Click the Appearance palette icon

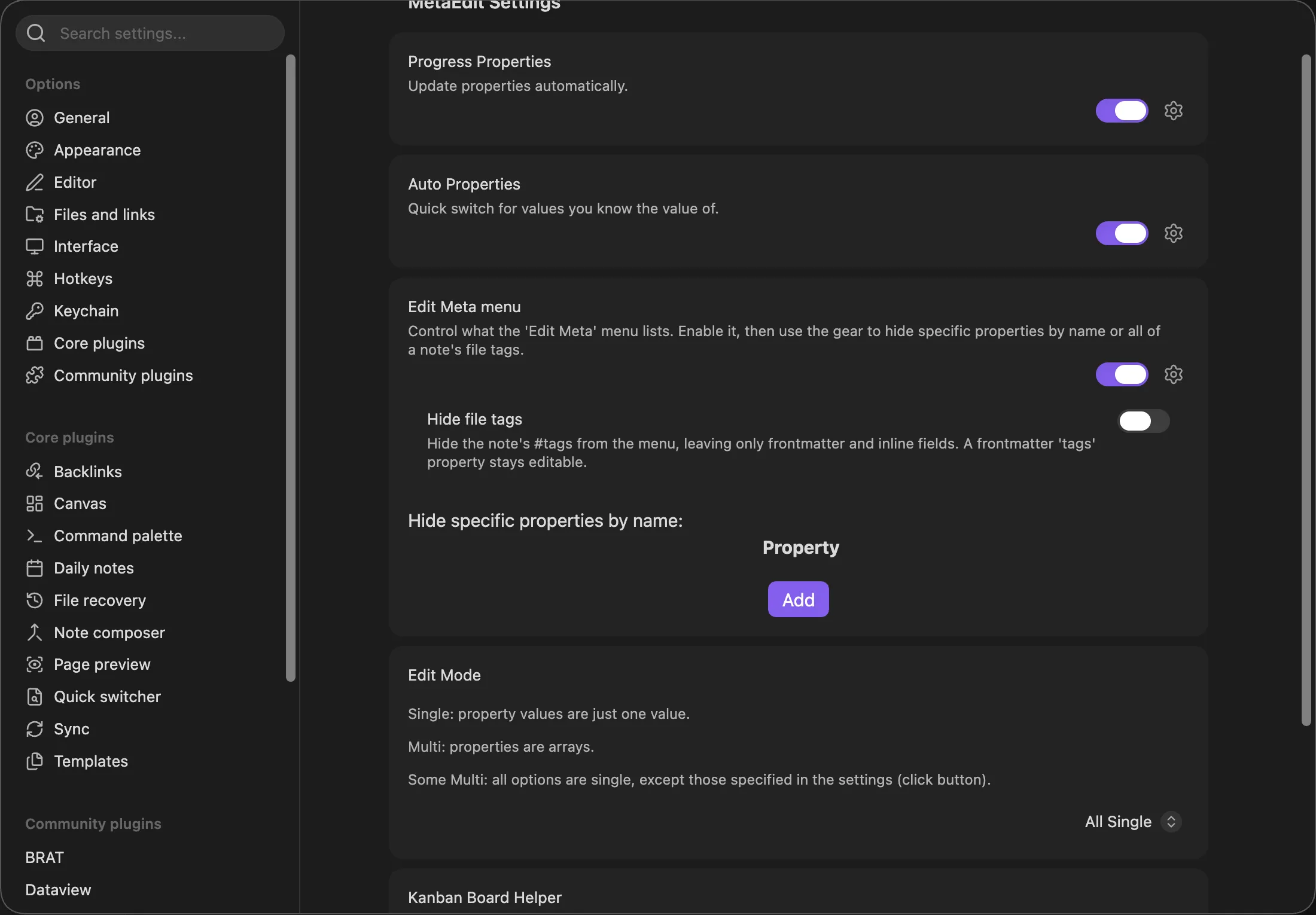coord(35,150)
